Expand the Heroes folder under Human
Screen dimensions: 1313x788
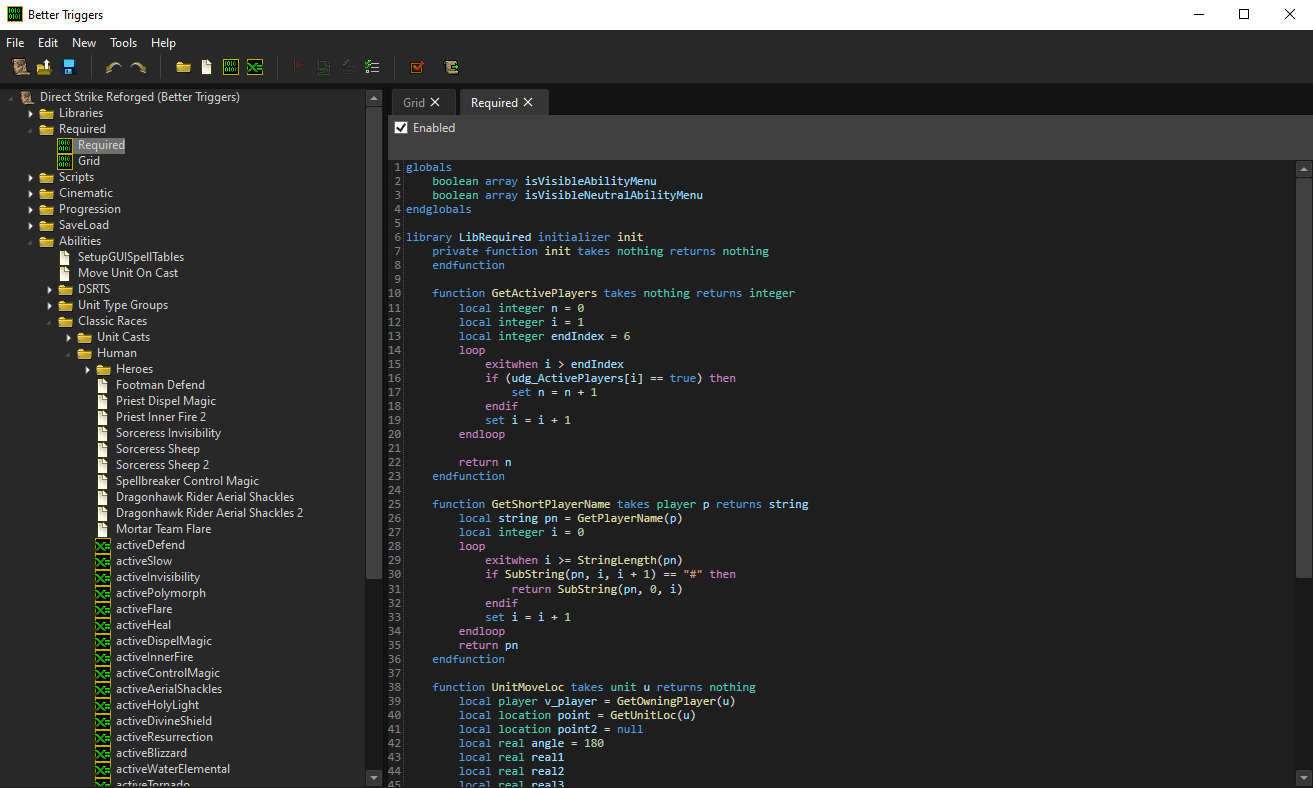[x=88, y=369]
